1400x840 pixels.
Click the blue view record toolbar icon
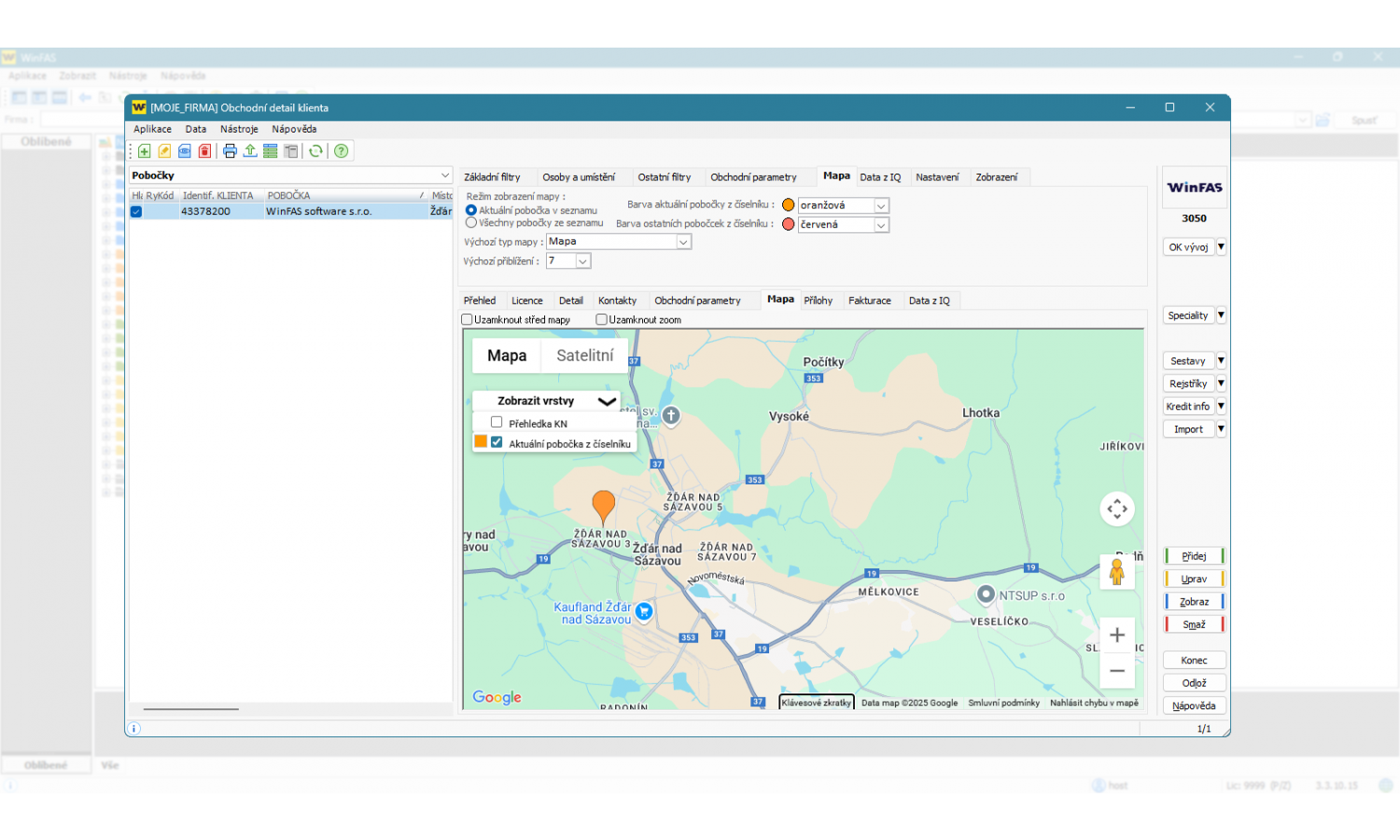pyautogui.click(x=185, y=151)
